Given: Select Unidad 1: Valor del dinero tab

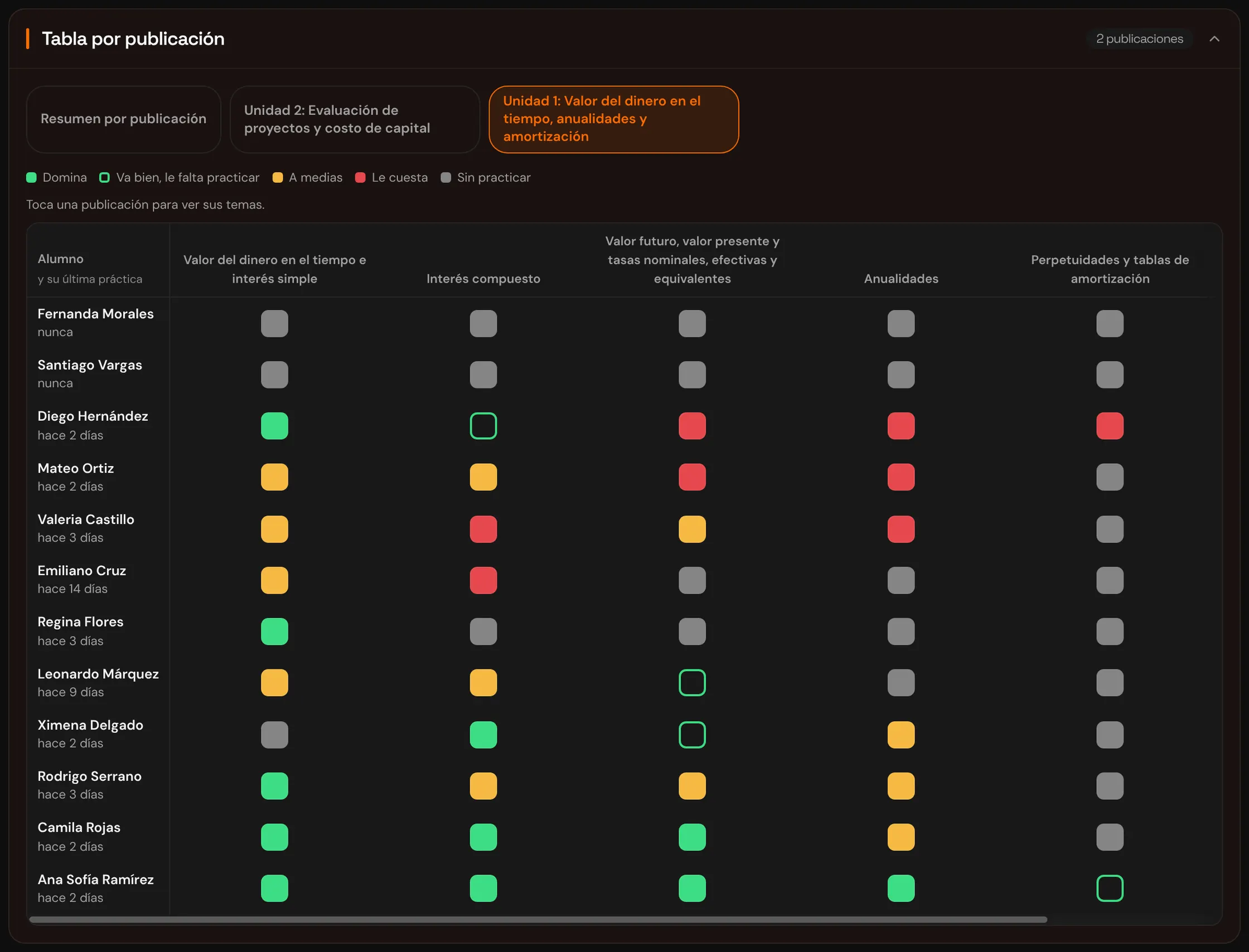Looking at the screenshot, I should tap(613, 119).
